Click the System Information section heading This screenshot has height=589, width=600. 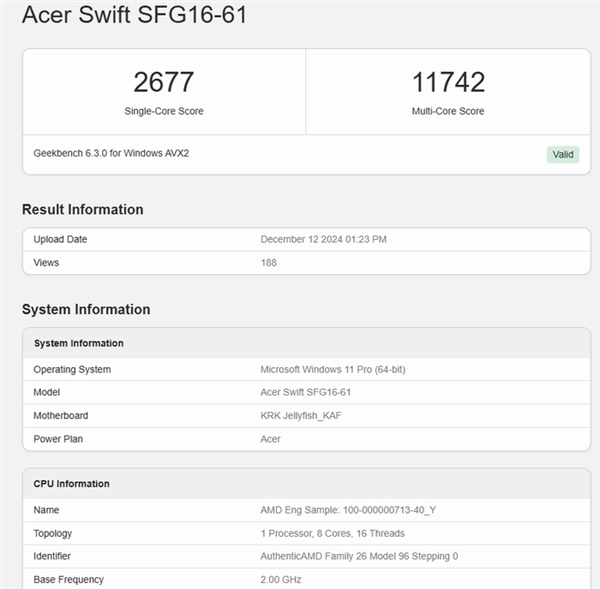[86, 309]
